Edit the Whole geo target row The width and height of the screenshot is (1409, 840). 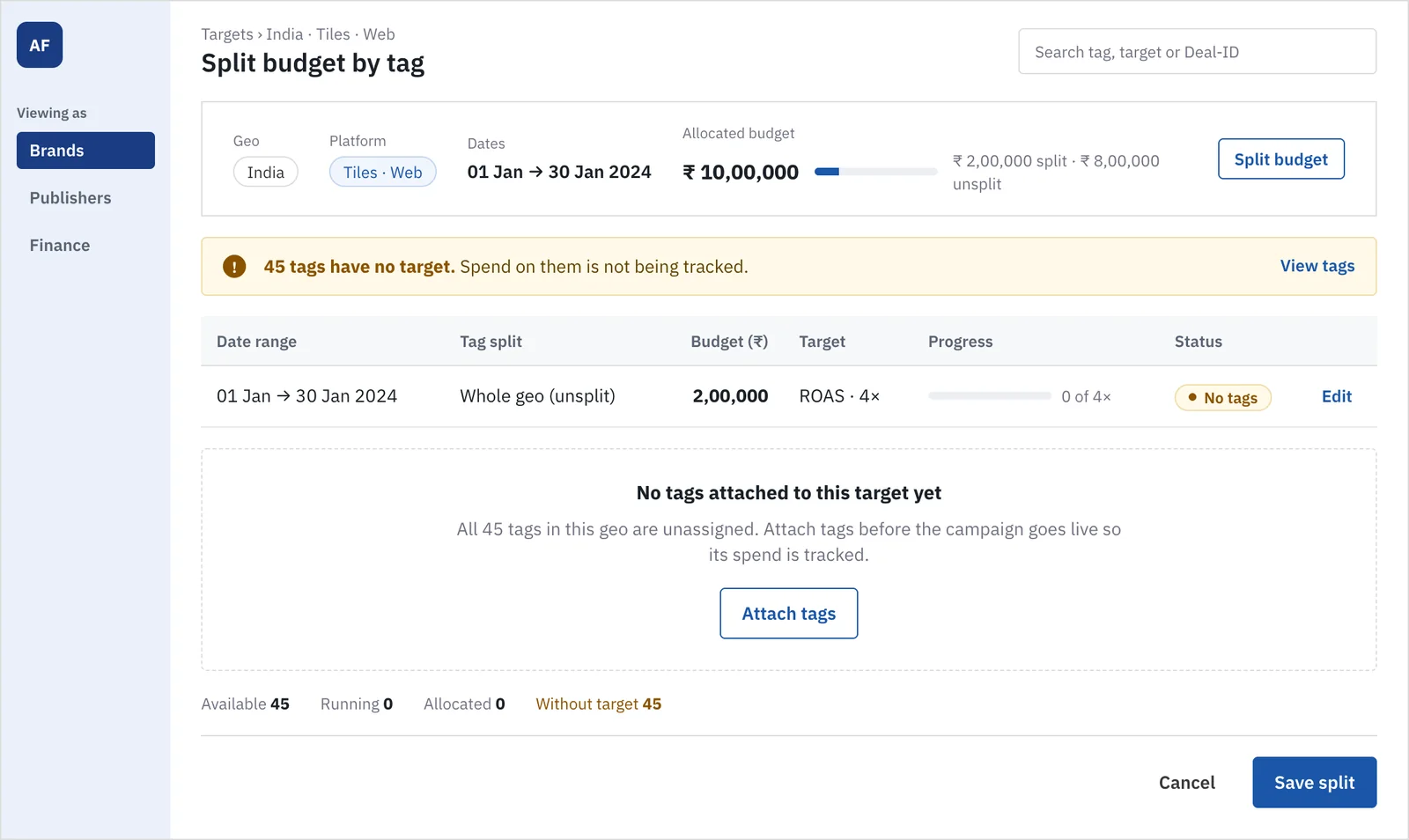coord(1337,396)
